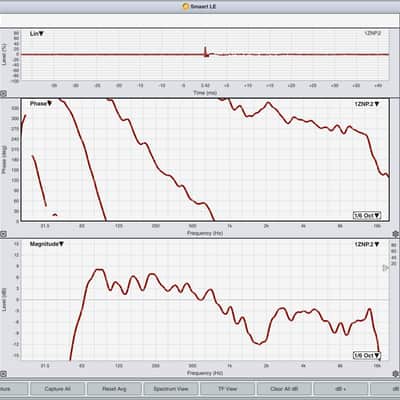This screenshot has height=400, width=400.
Task: Collapse the magnitude plot pane arrow
Action: 3,374
